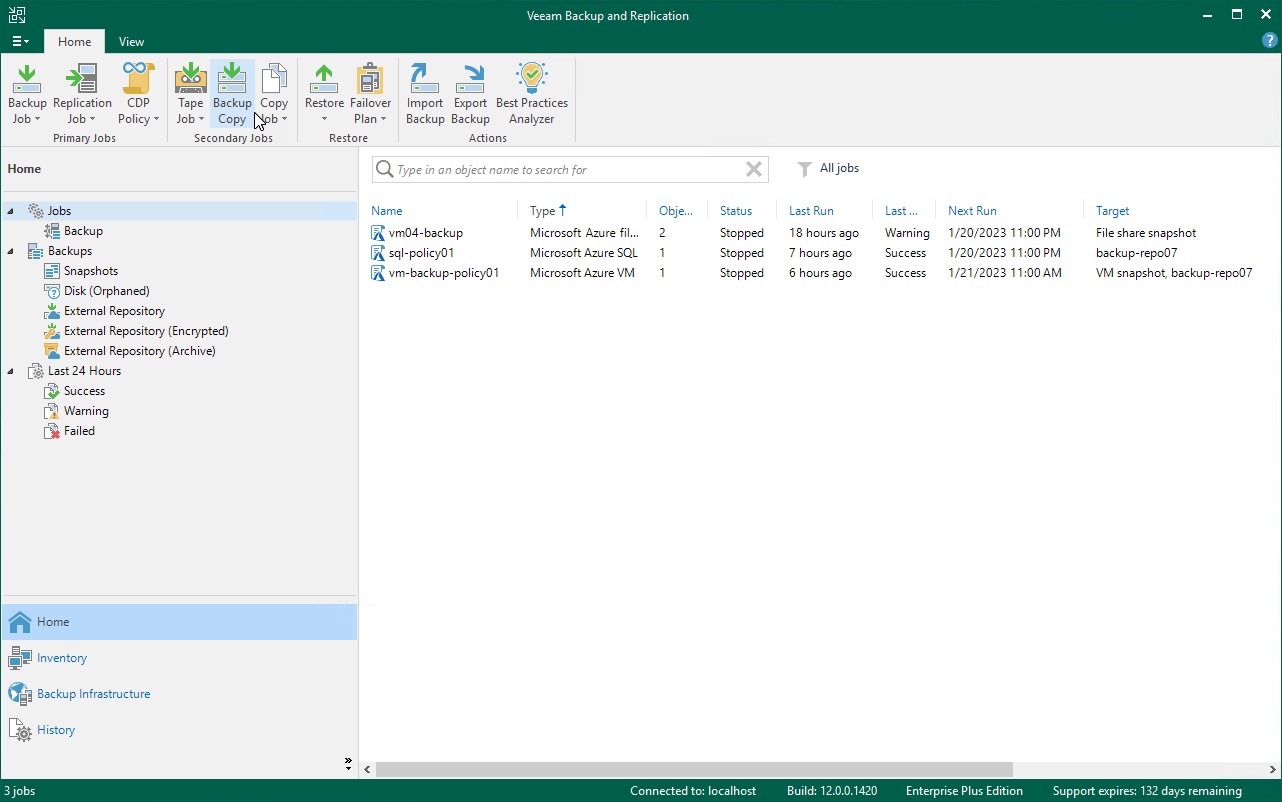The height and width of the screenshot is (802, 1282).
Task: Clear the search box with the X icon
Action: (754, 170)
